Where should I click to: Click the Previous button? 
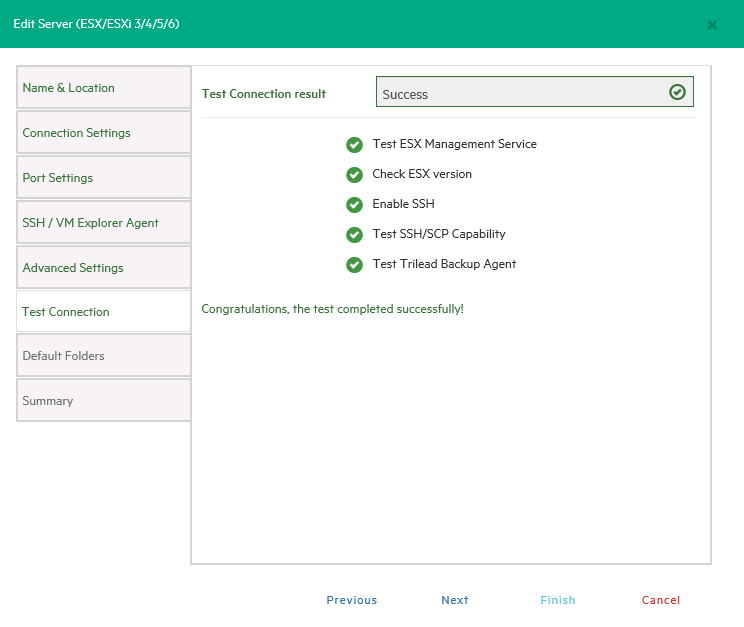click(x=352, y=600)
